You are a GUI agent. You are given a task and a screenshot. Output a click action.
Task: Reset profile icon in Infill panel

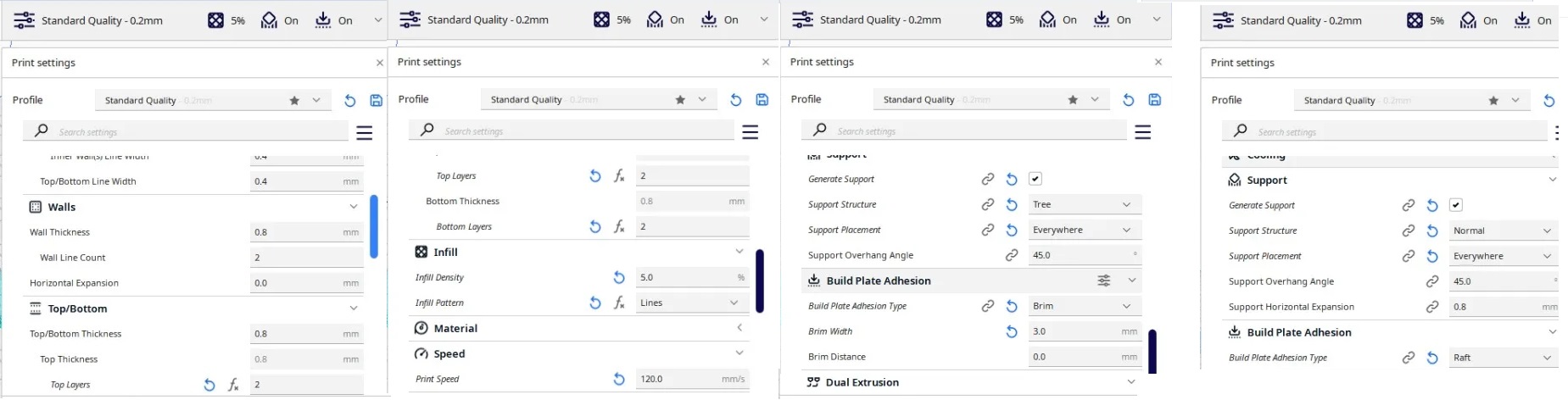pos(736,99)
